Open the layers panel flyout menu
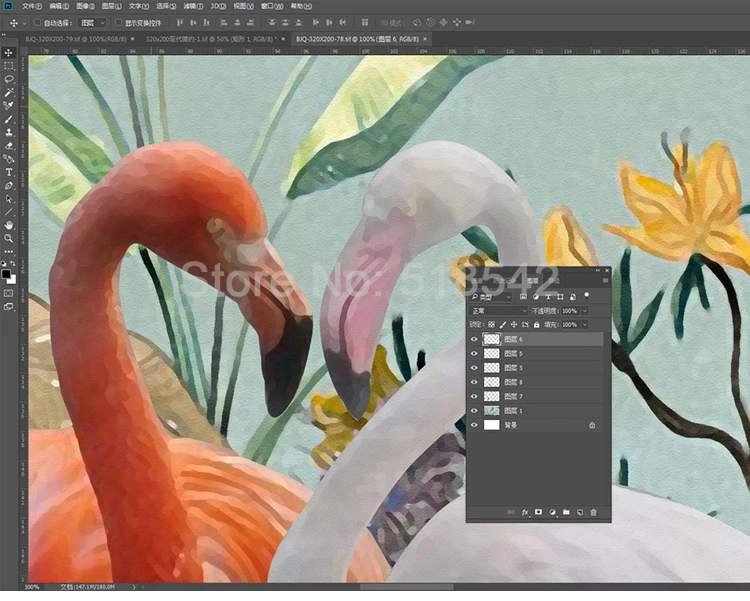The width and height of the screenshot is (750, 601). coord(606,281)
